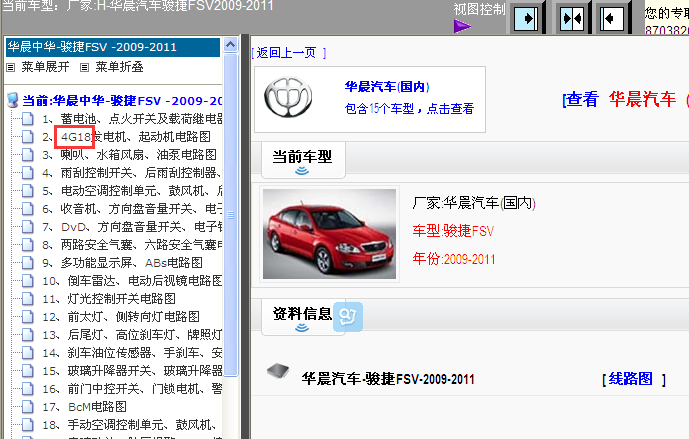Viewport: 689px width, 439px height.
Task: Open tree item 15、玻璃升降器开关
Action: tap(132, 371)
